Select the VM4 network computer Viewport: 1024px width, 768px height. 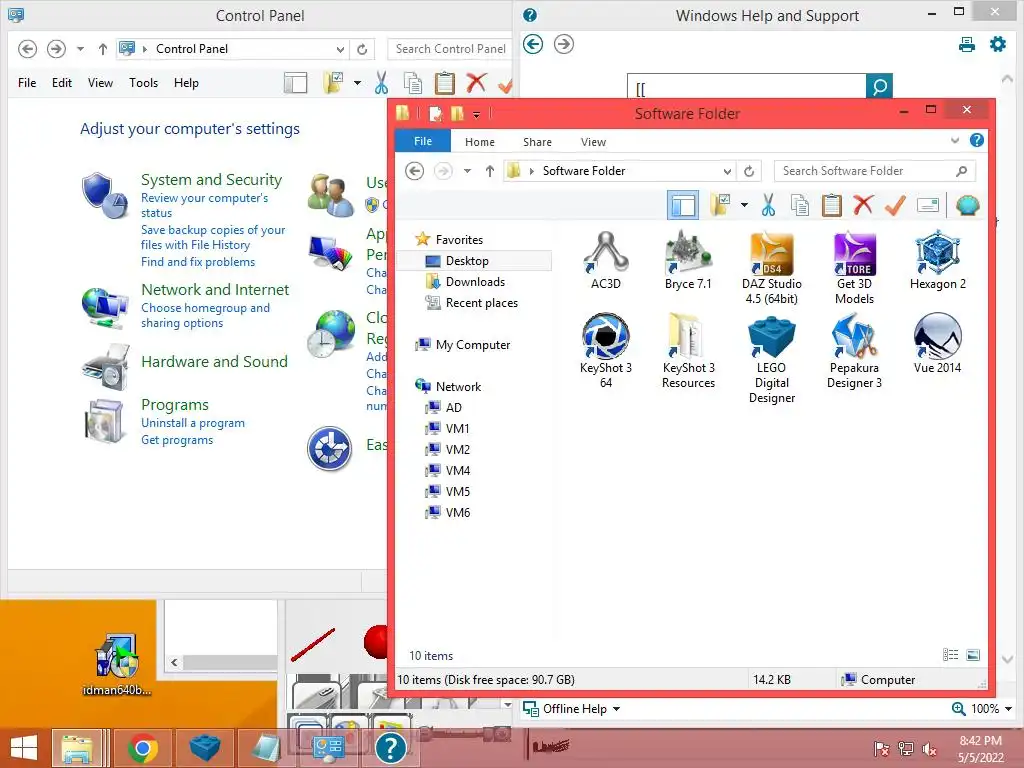447,470
